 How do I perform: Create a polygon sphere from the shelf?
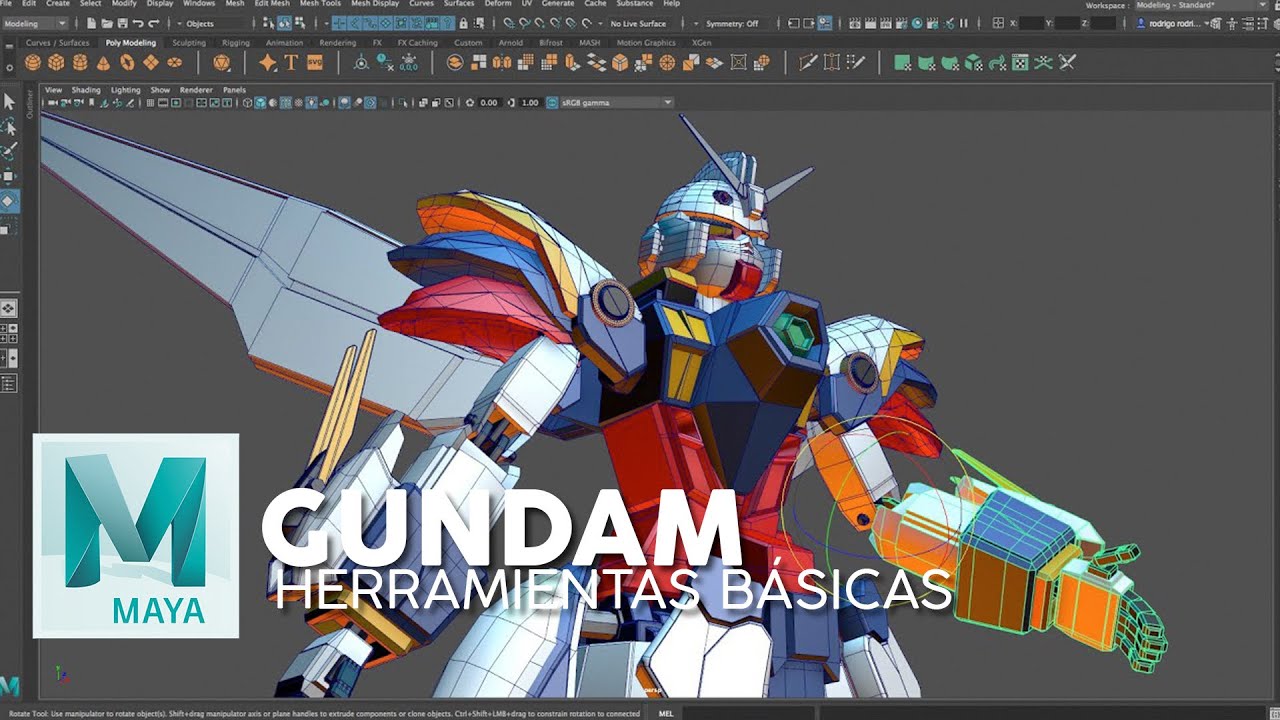pyautogui.click(x=33, y=63)
